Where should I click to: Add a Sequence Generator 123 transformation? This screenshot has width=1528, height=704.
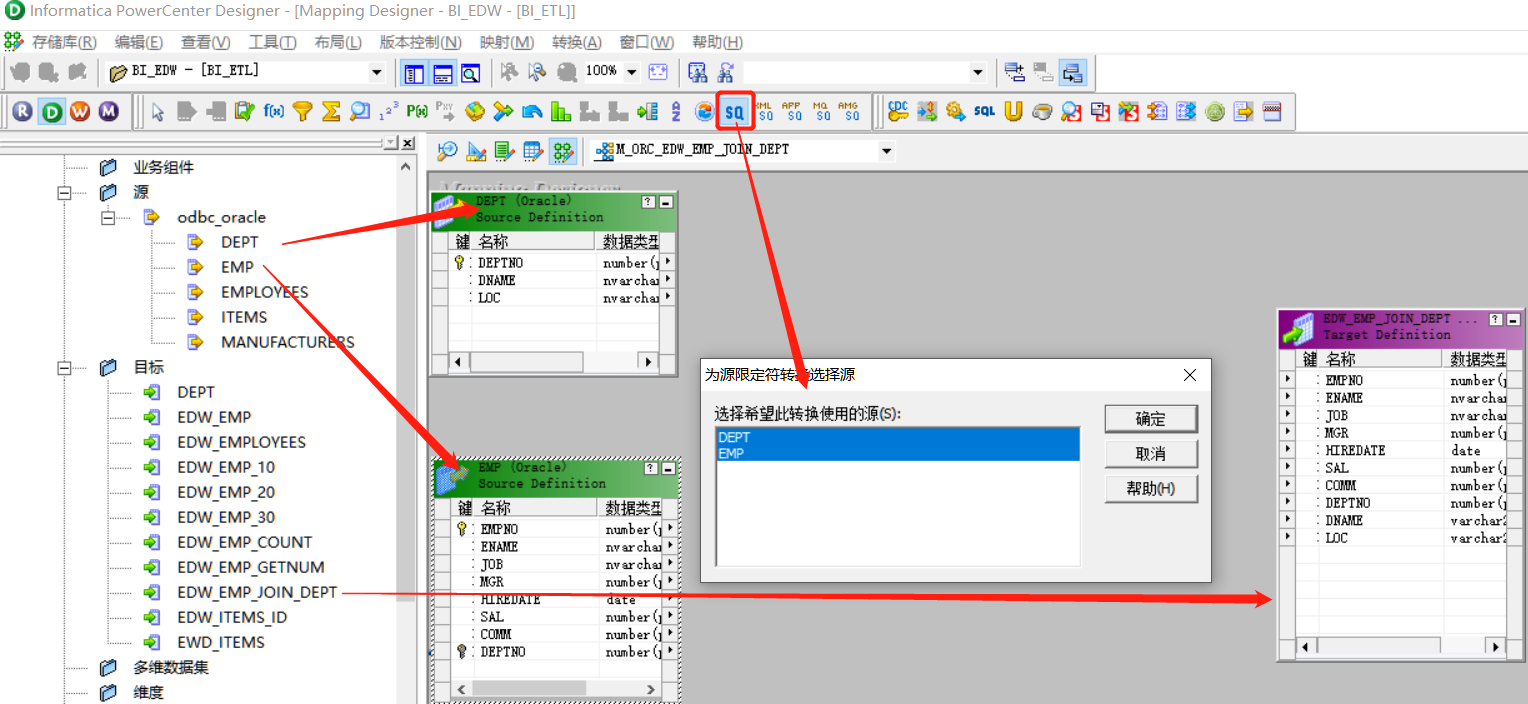coord(388,112)
